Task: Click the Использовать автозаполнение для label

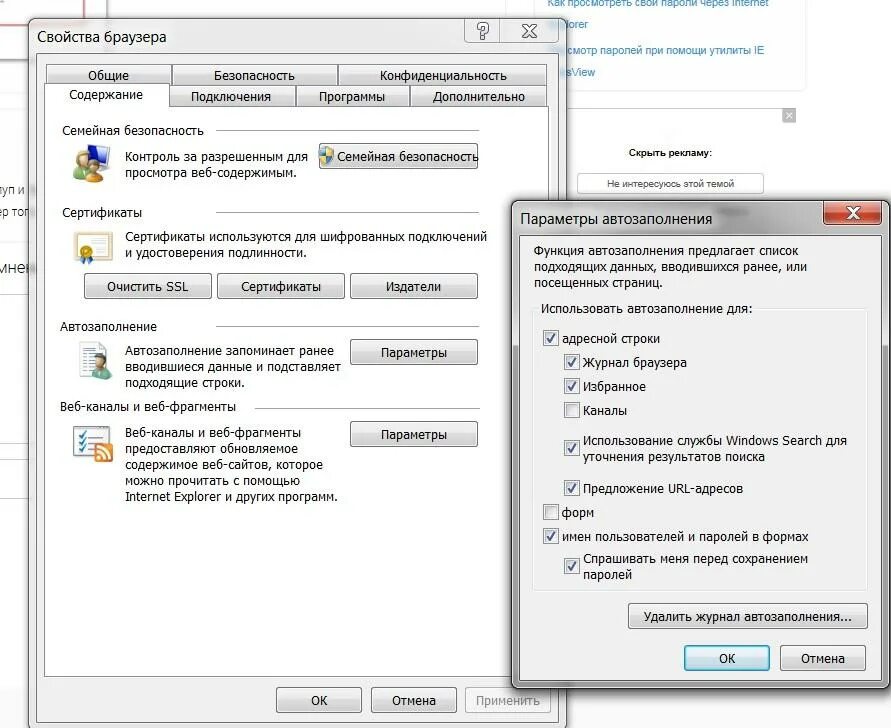Action: [x=647, y=309]
